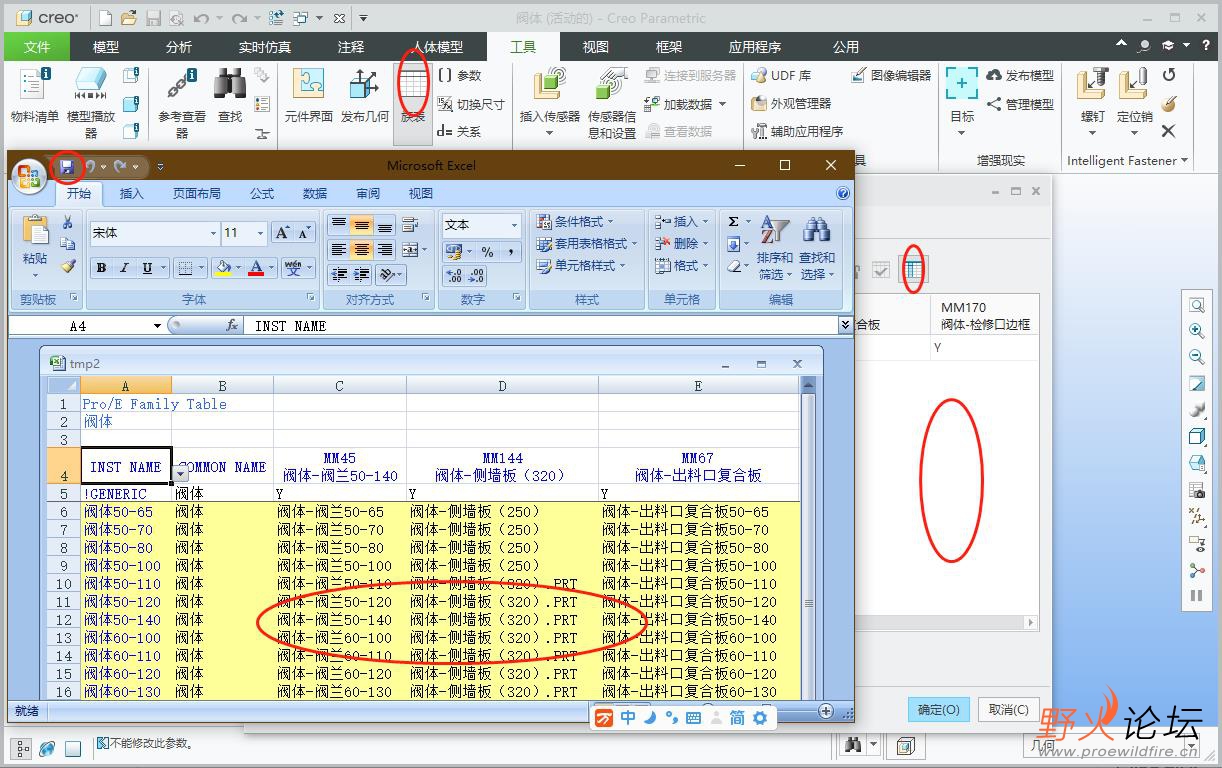Open Creo 模型 ribbon tab

(x=106, y=47)
